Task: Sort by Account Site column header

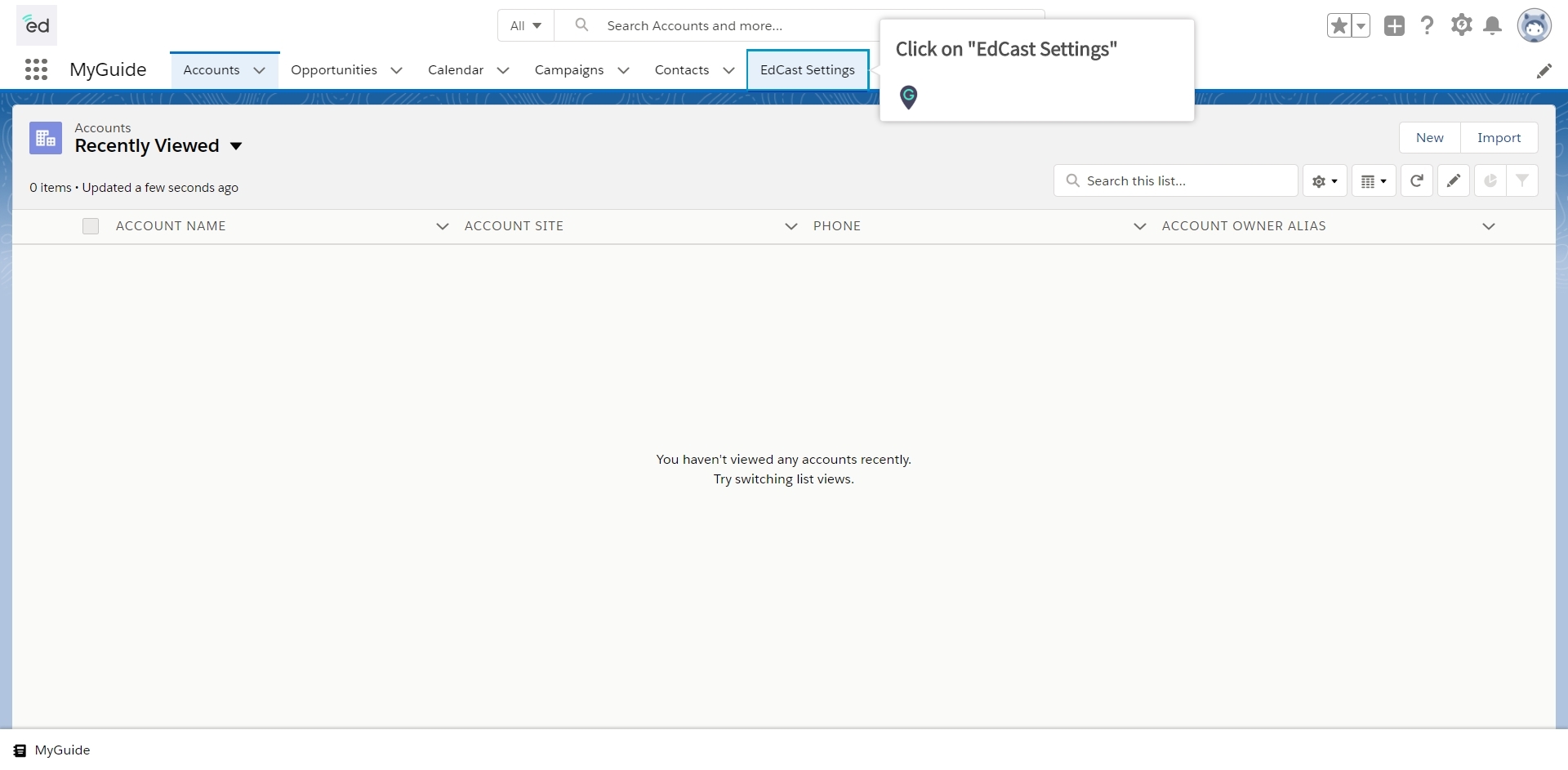Action: point(514,226)
